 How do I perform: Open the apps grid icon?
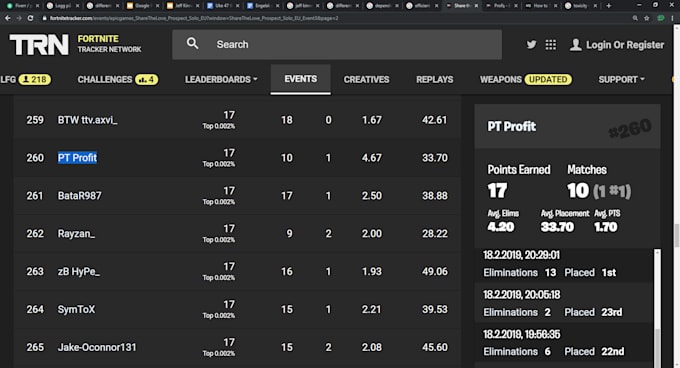[x=550, y=45]
